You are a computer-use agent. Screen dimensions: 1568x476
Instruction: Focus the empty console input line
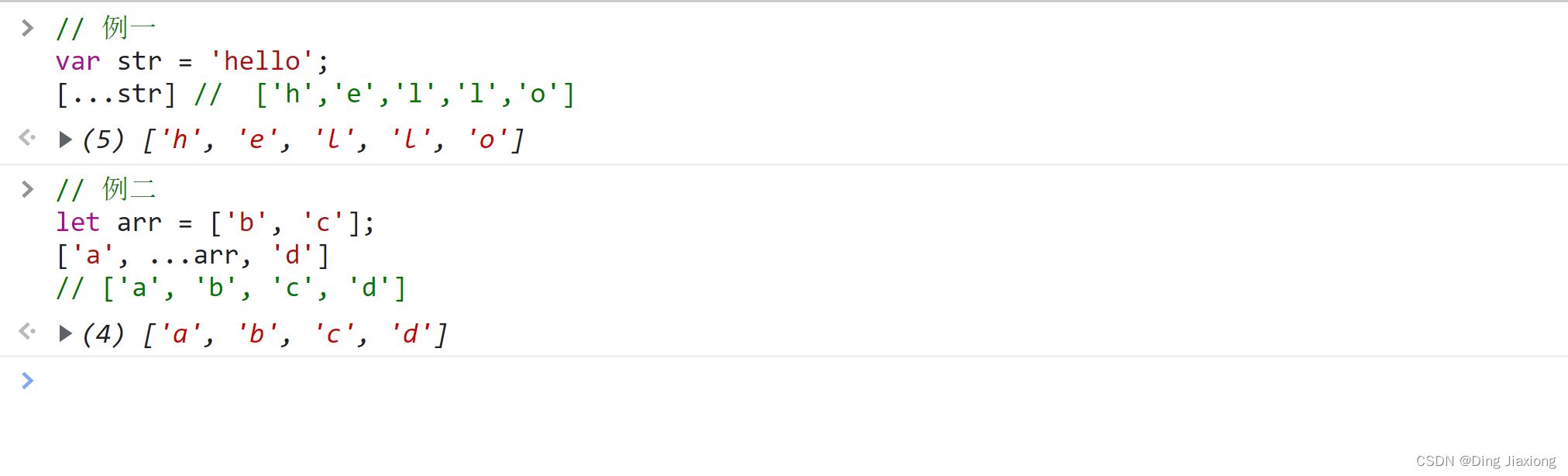pyautogui.click(x=465, y=381)
